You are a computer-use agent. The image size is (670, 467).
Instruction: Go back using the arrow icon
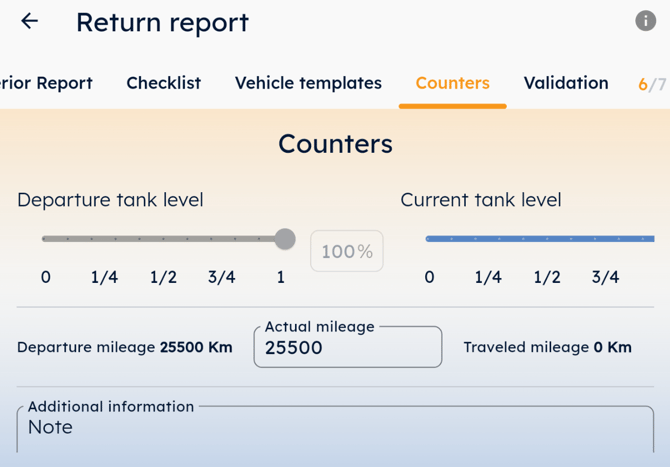30,21
